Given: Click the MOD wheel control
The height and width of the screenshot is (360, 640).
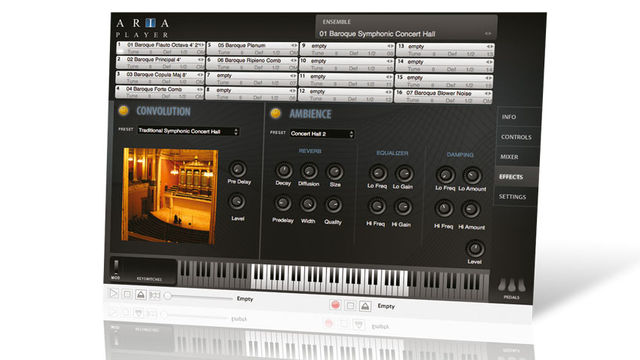Looking at the screenshot, I should [x=116, y=267].
